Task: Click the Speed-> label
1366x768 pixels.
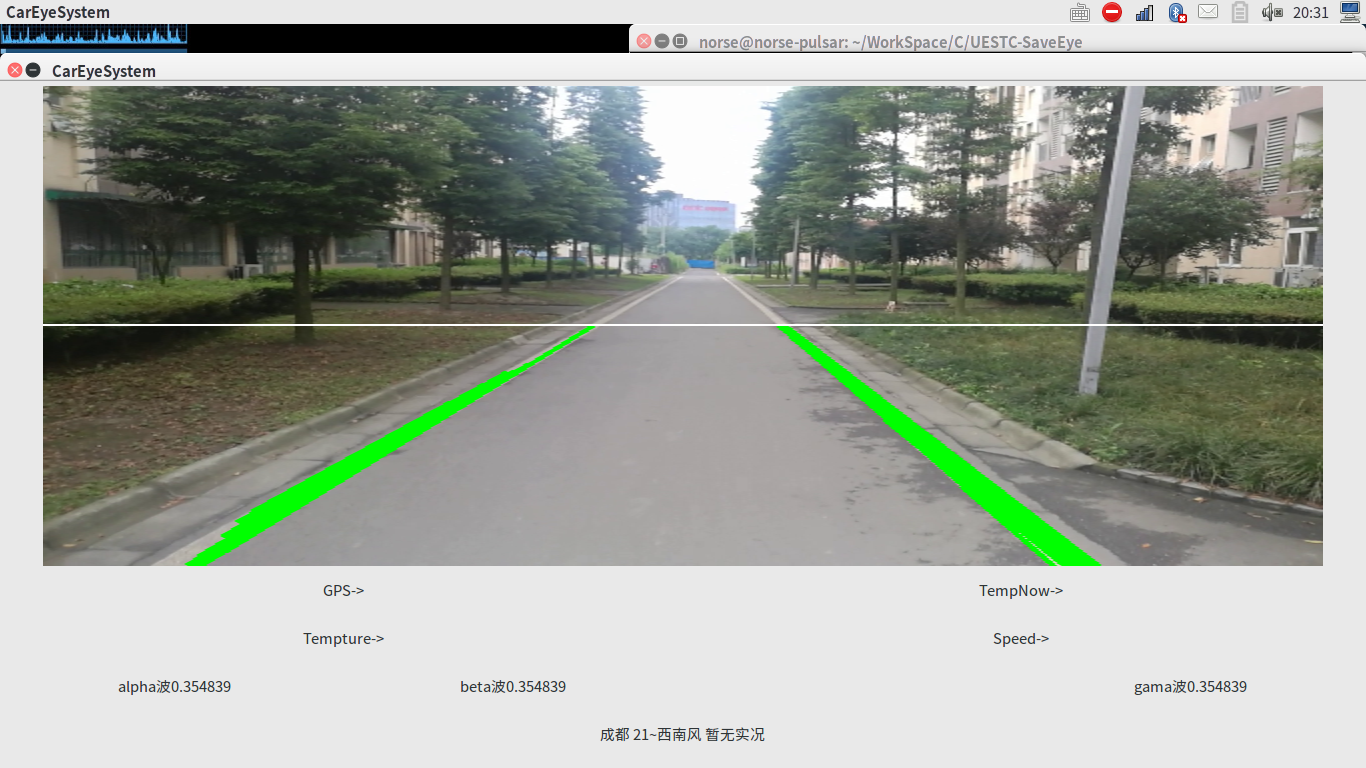Action: click(x=1020, y=638)
